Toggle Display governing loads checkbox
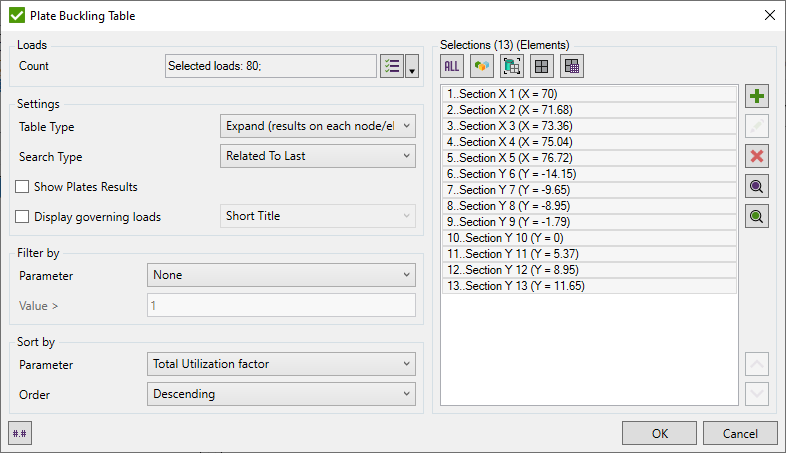This screenshot has height=453, width=786. [23, 216]
